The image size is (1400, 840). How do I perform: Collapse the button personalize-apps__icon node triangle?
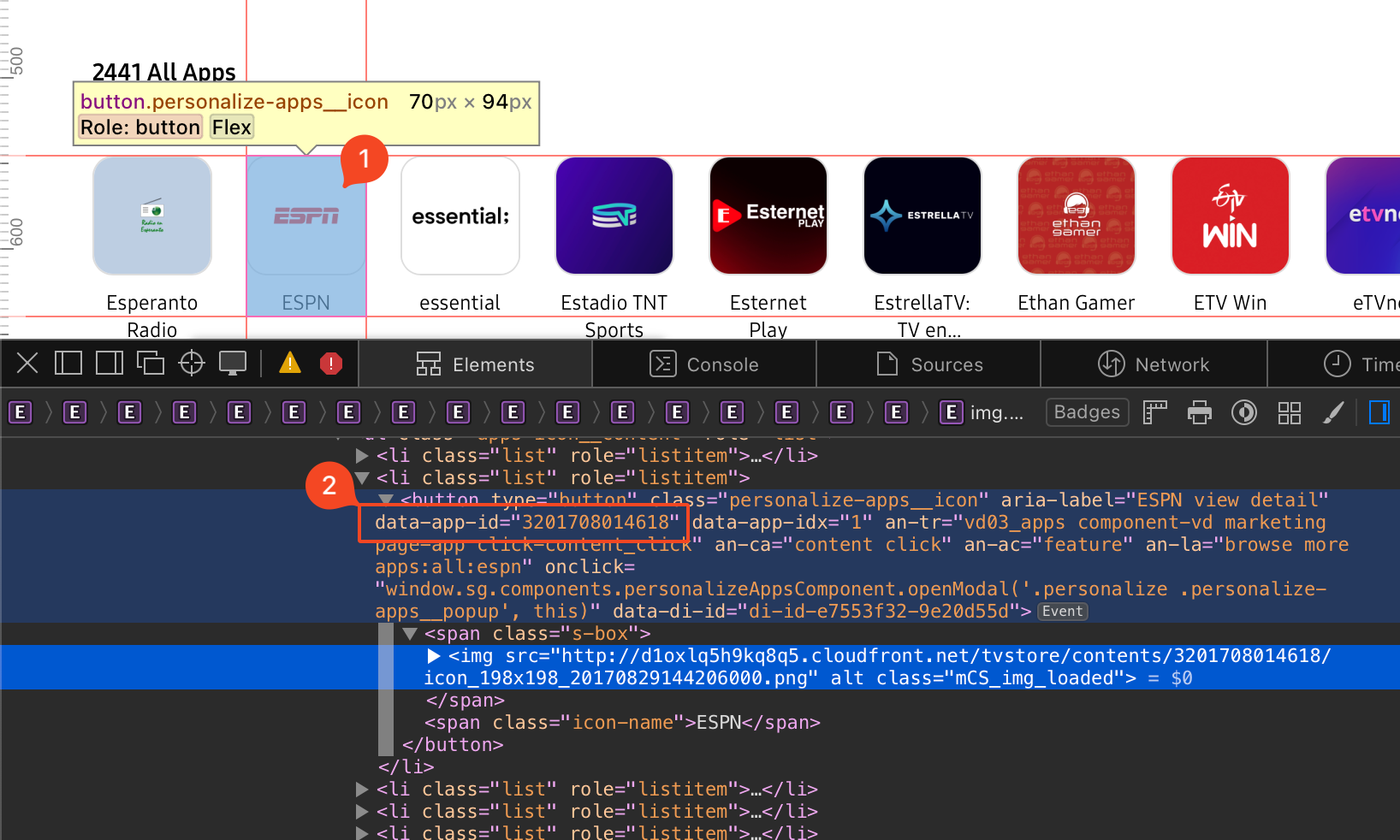tap(386, 500)
